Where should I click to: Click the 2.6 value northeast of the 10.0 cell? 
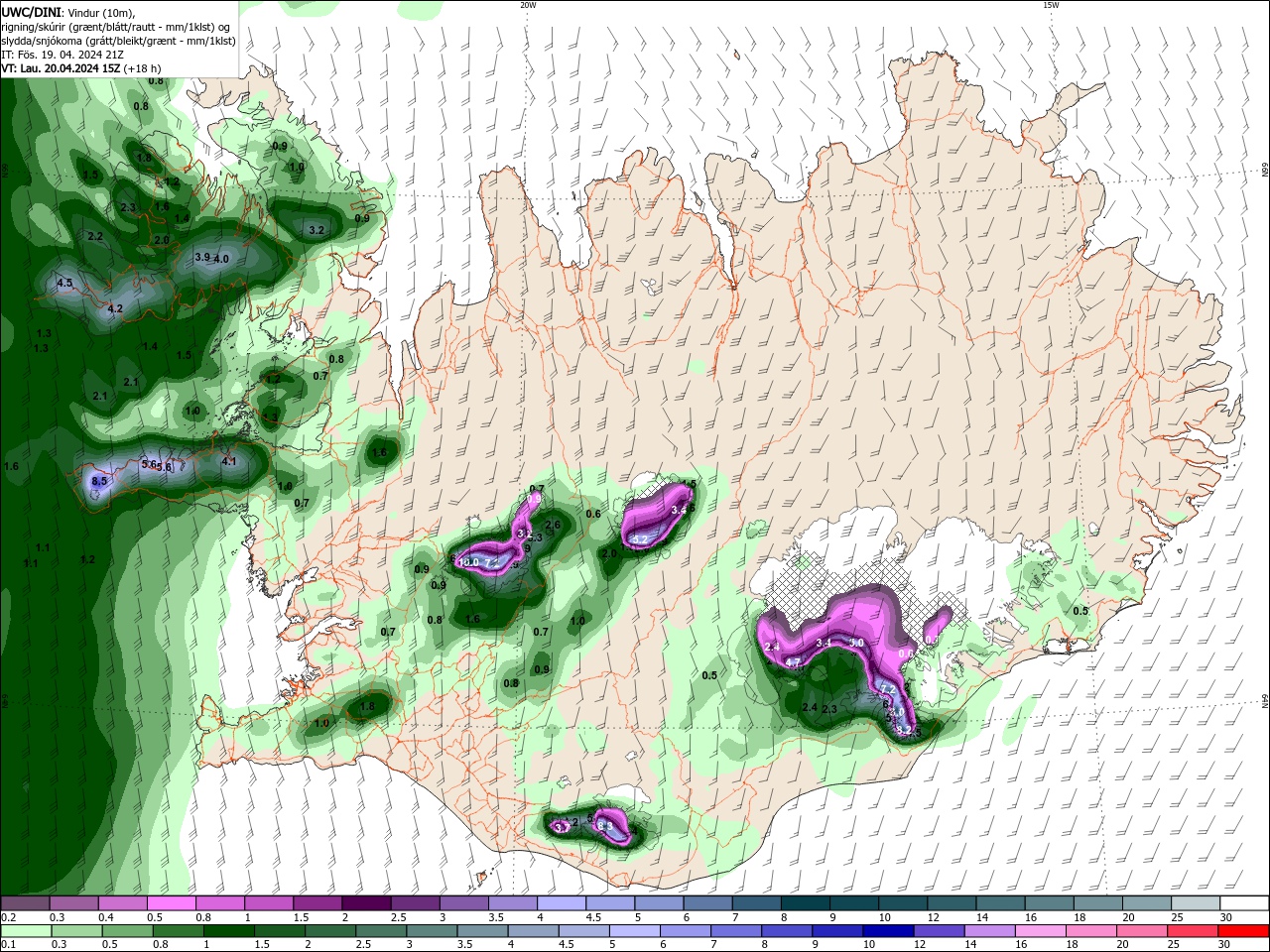pos(554,525)
